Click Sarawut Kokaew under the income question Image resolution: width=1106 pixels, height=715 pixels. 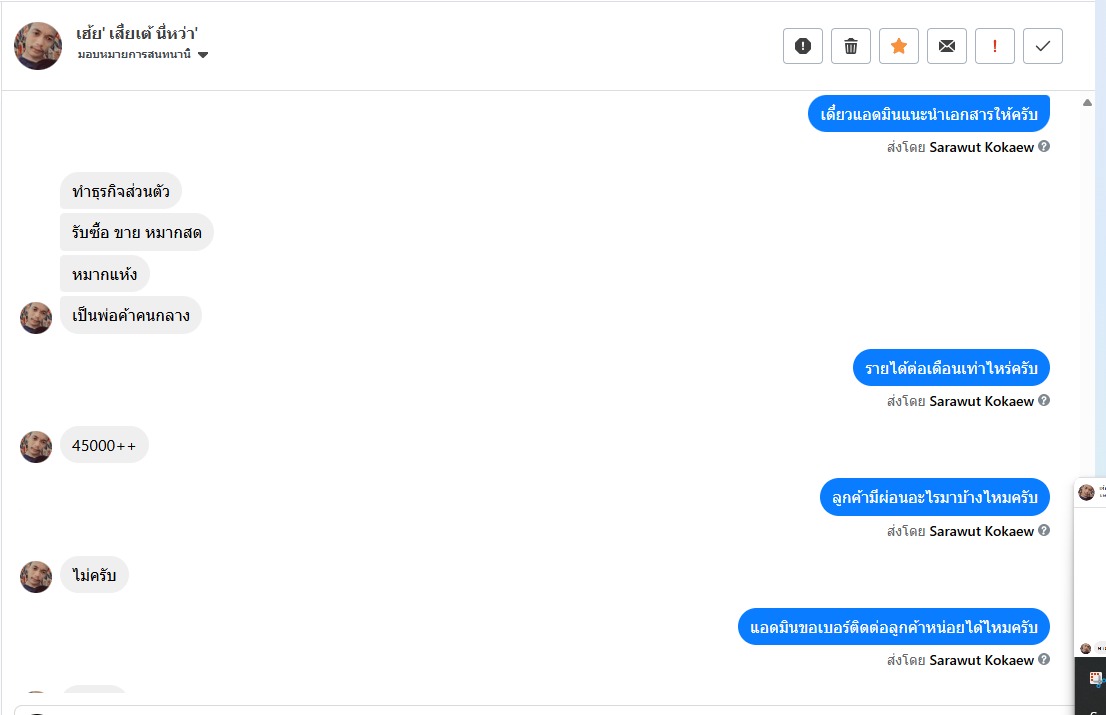[981, 401]
